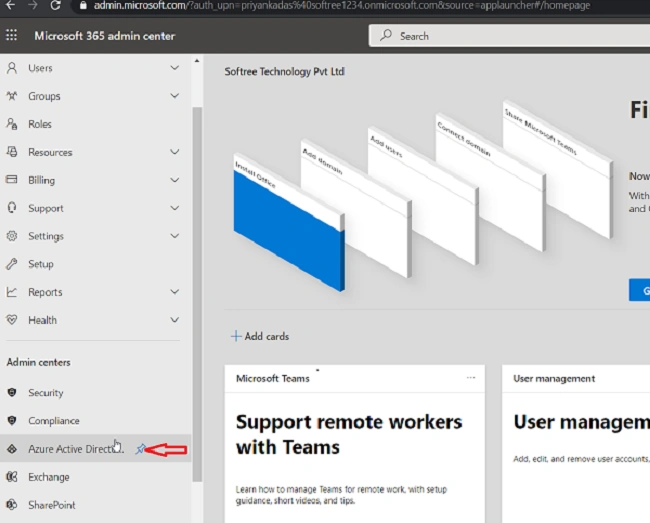Click the Health heart icon
The image size is (650, 523).
12,320
